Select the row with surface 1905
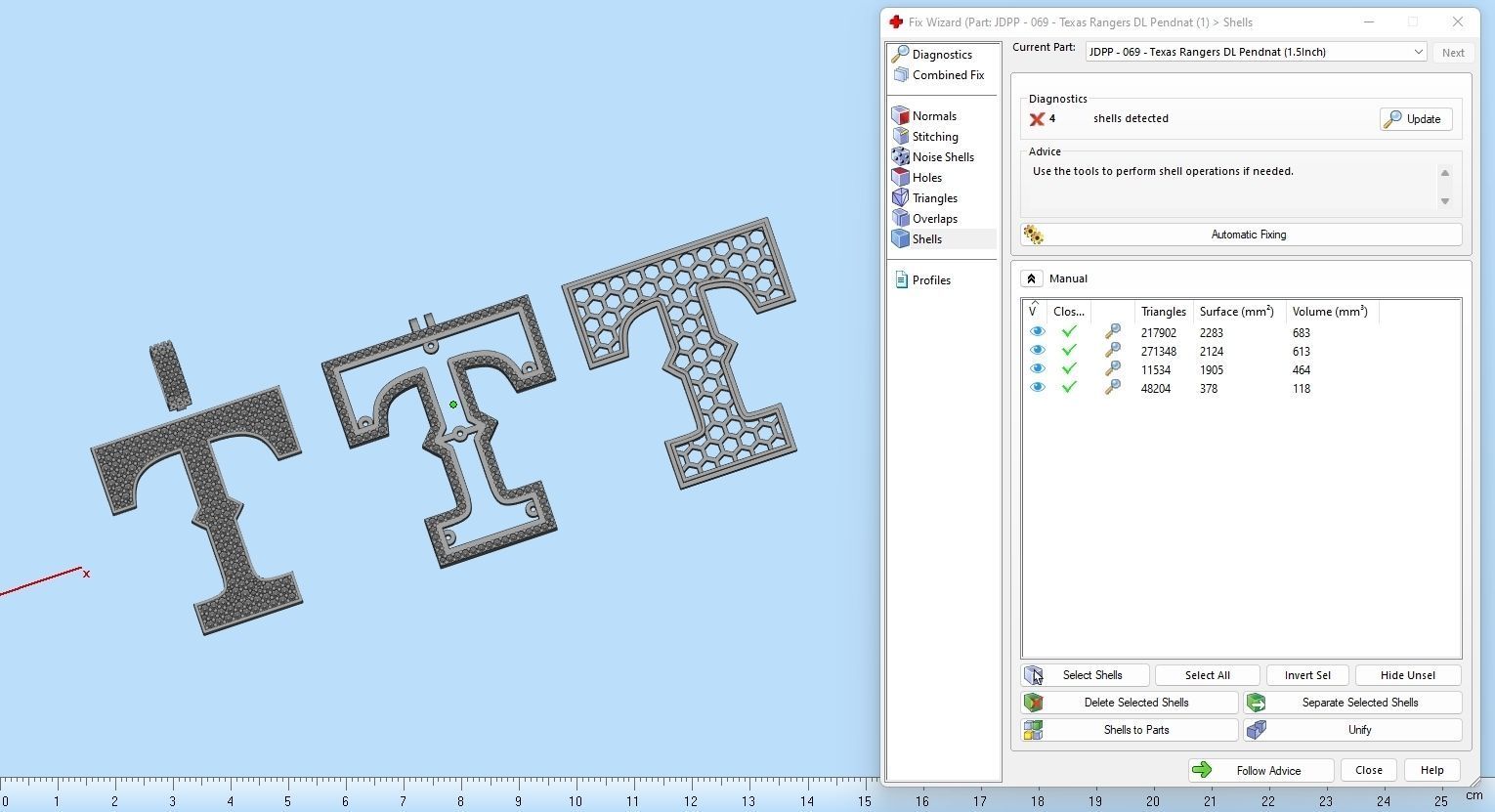The height and width of the screenshot is (812, 1495). 1241,370
